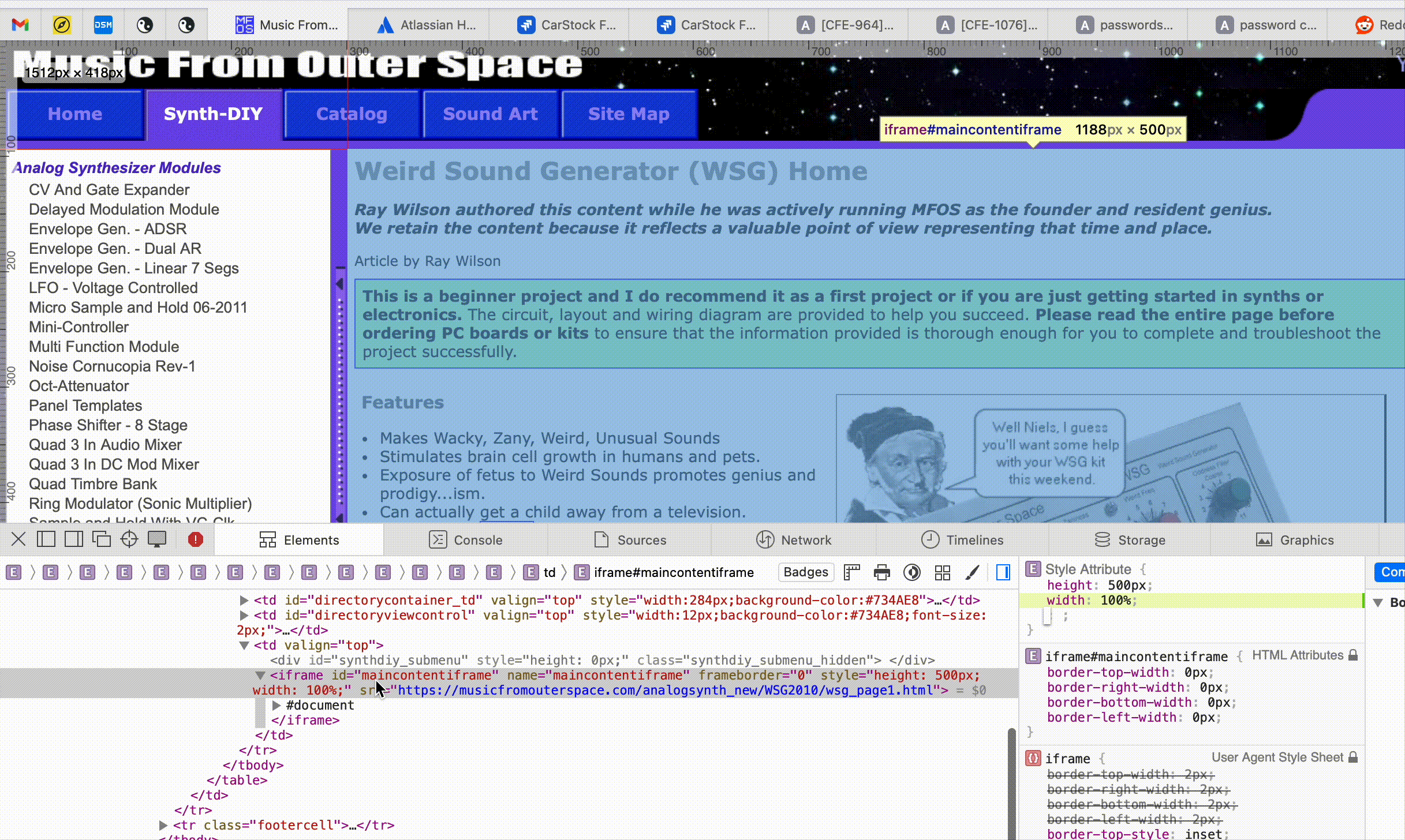
Task: Collapse the td valign="top" node
Action: pos(244,646)
